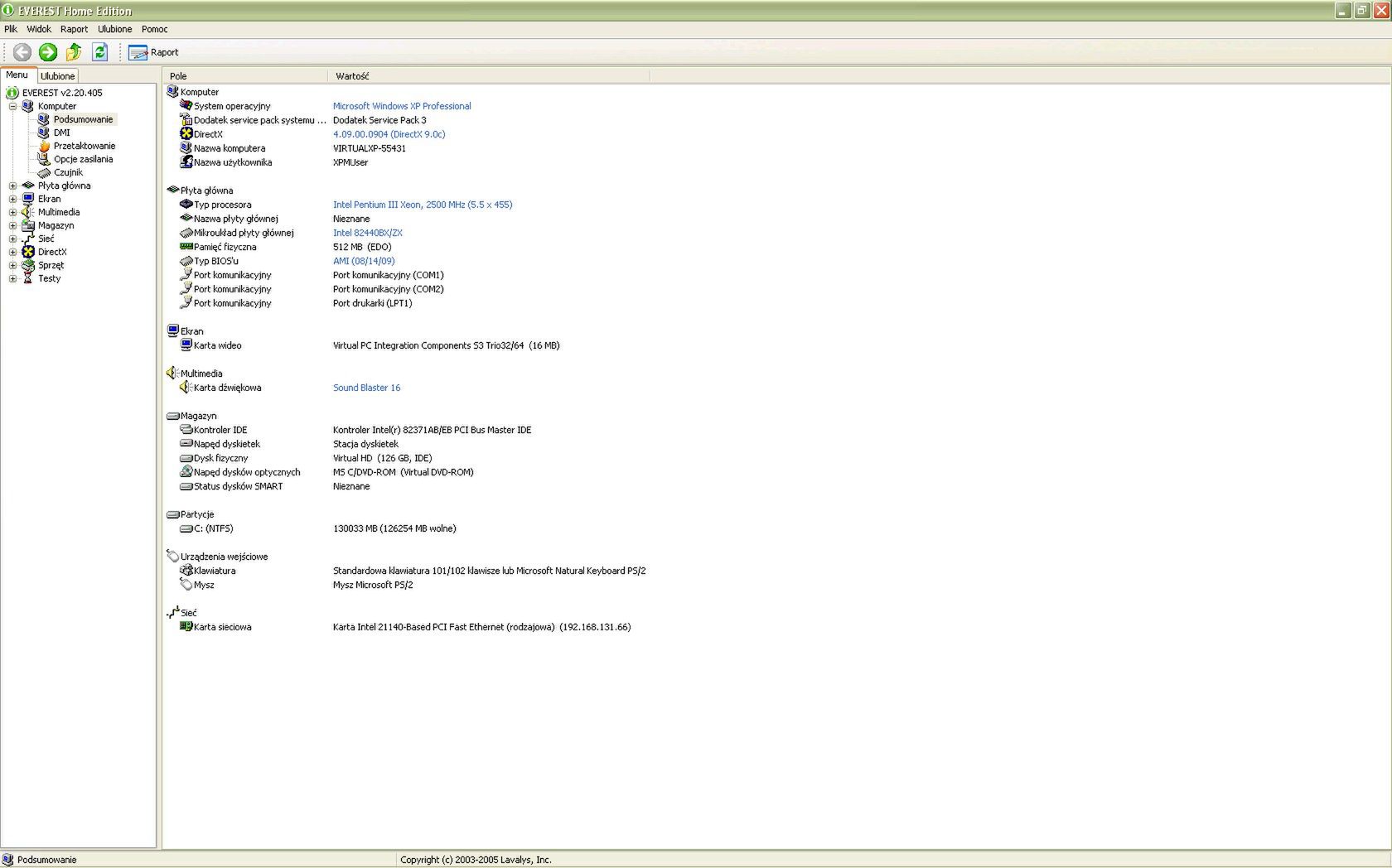The height and width of the screenshot is (868, 1392).
Task: Sort by the Pole column header
Action: 245,76
